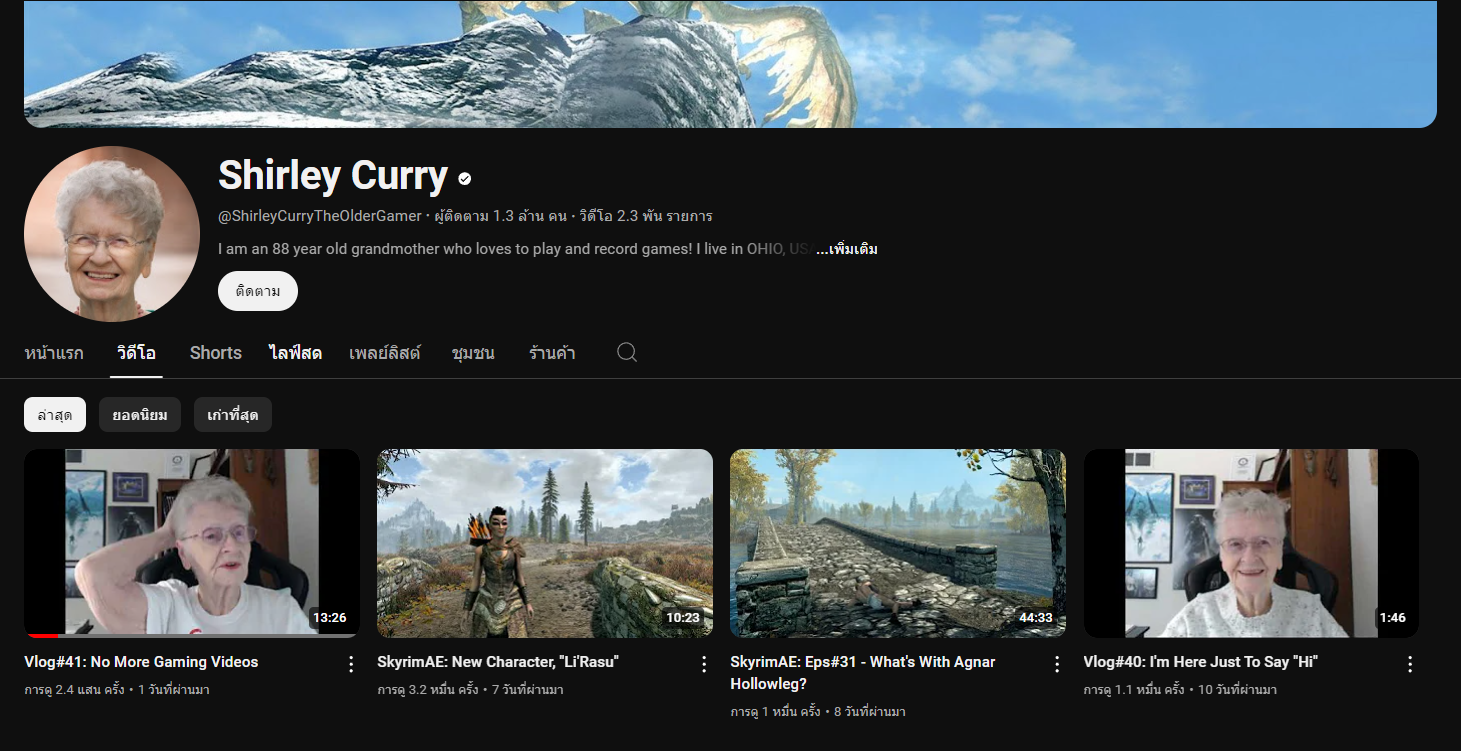Select the ยอดนิยม sort chip

click(x=140, y=415)
